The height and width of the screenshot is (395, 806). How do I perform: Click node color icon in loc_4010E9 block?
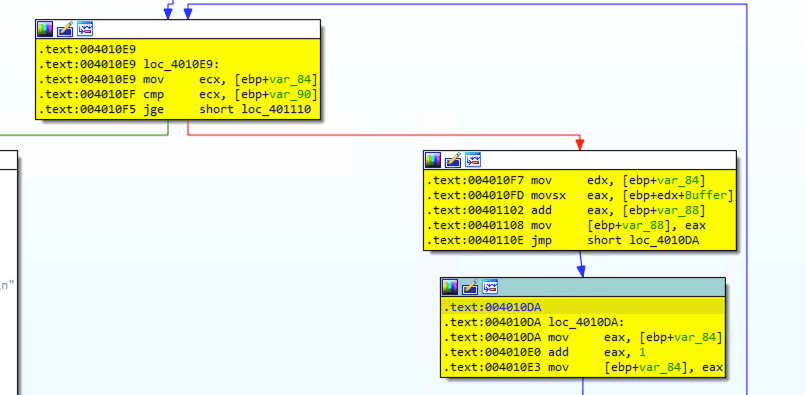[x=45, y=29]
